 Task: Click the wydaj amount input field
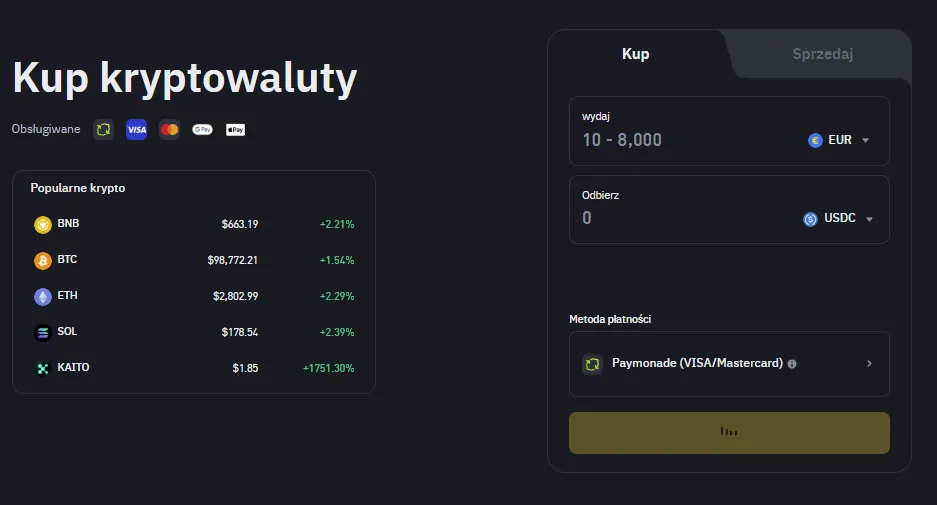pyautogui.click(x=680, y=140)
